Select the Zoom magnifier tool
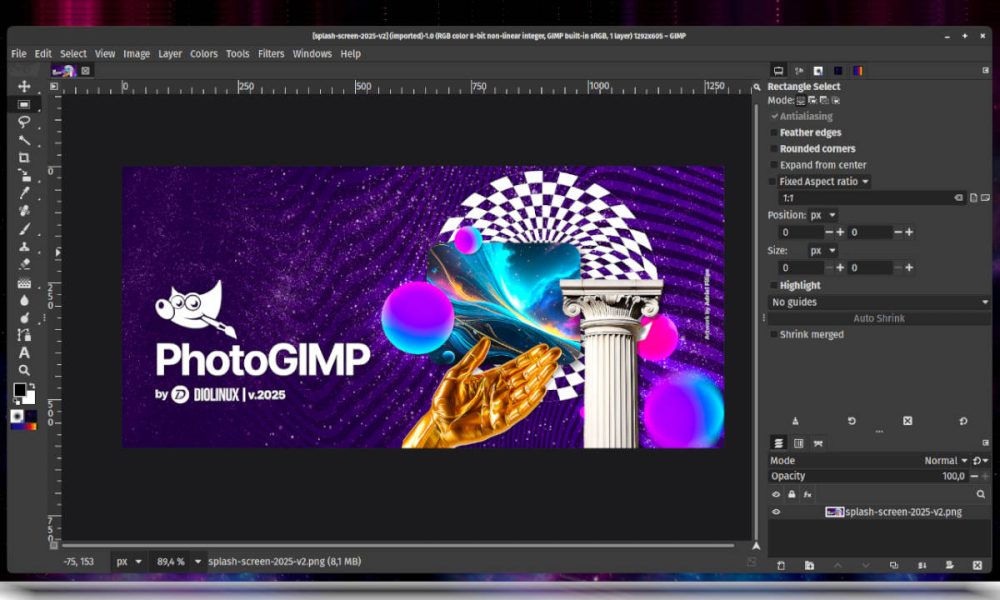The height and width of the screenshot is (600, 1000). coord(24,370)
